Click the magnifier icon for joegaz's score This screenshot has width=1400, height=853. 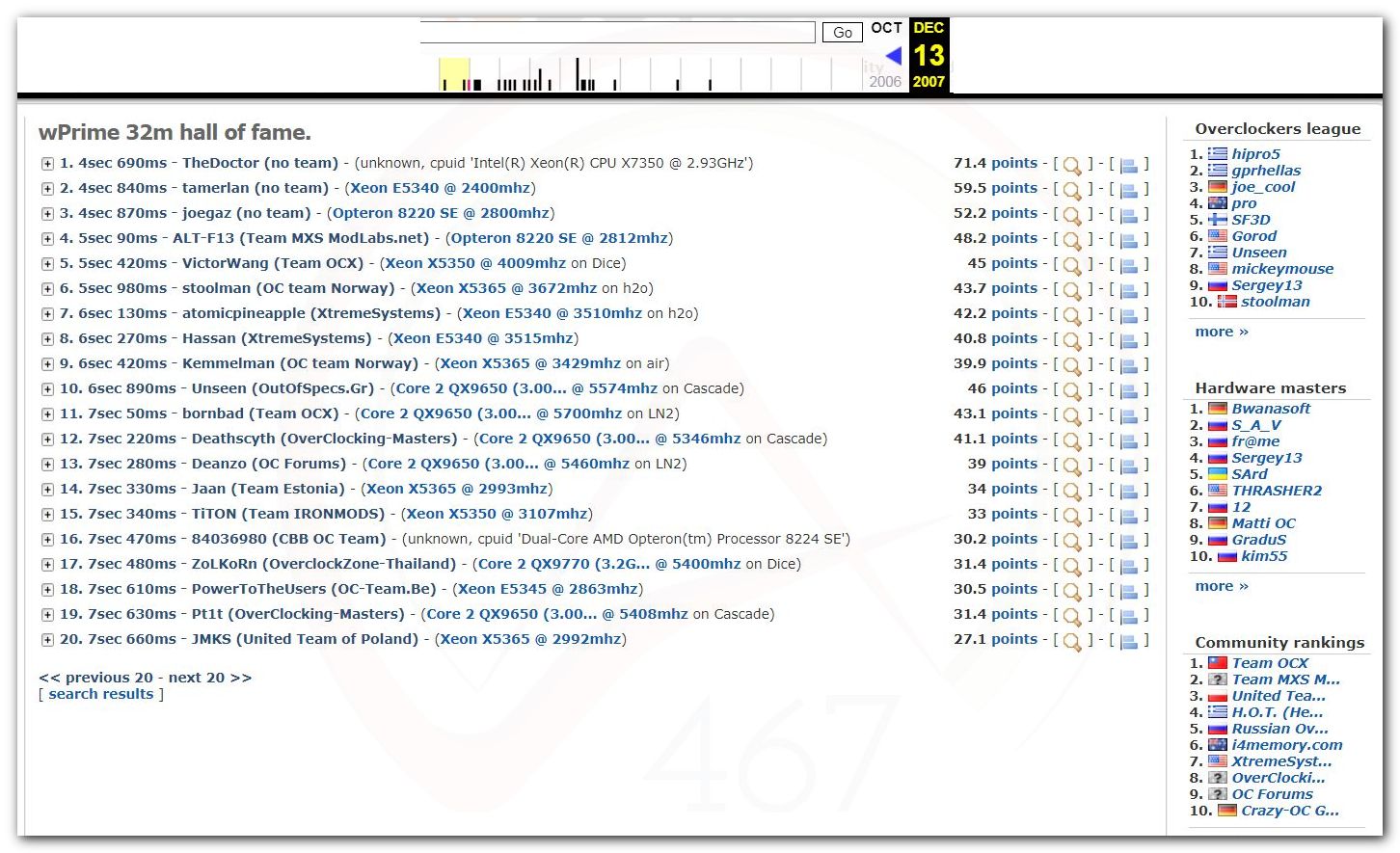tap(1071, 215)
